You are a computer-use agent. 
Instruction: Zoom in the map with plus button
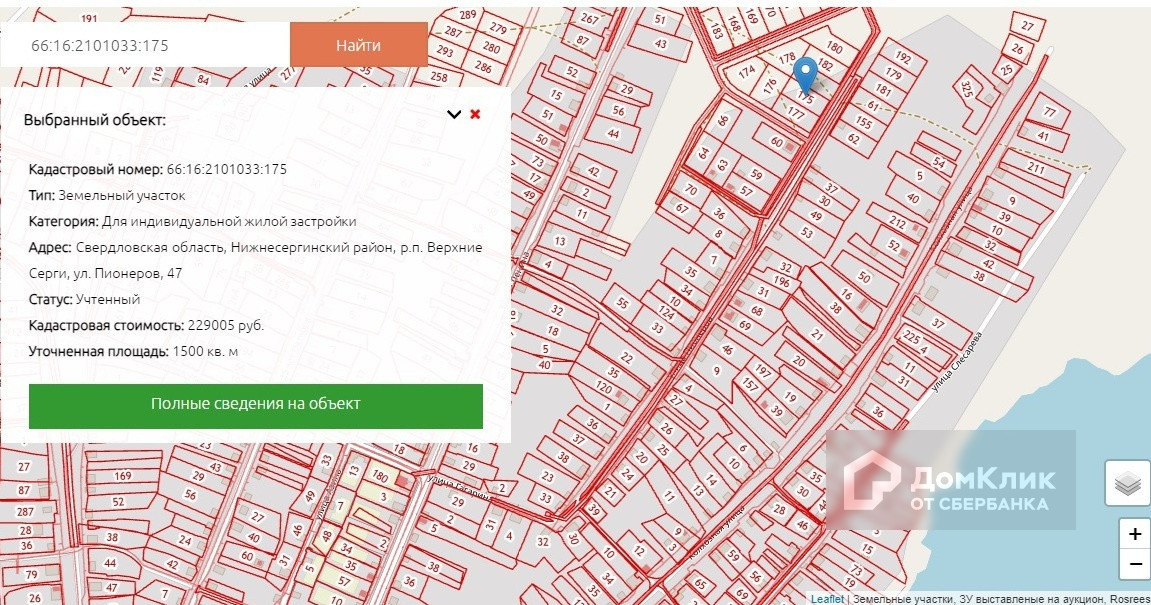[1134, 535]
